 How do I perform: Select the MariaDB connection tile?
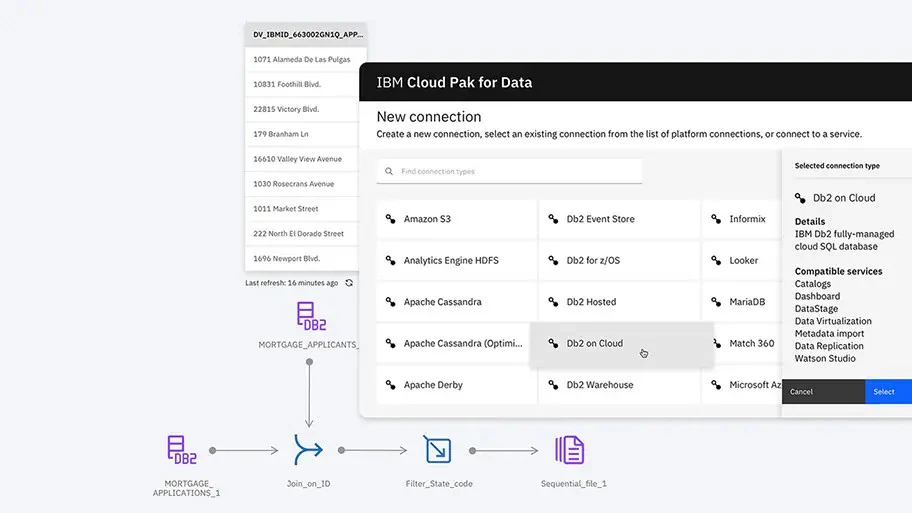pyautogui.click(x=742, y=302)
